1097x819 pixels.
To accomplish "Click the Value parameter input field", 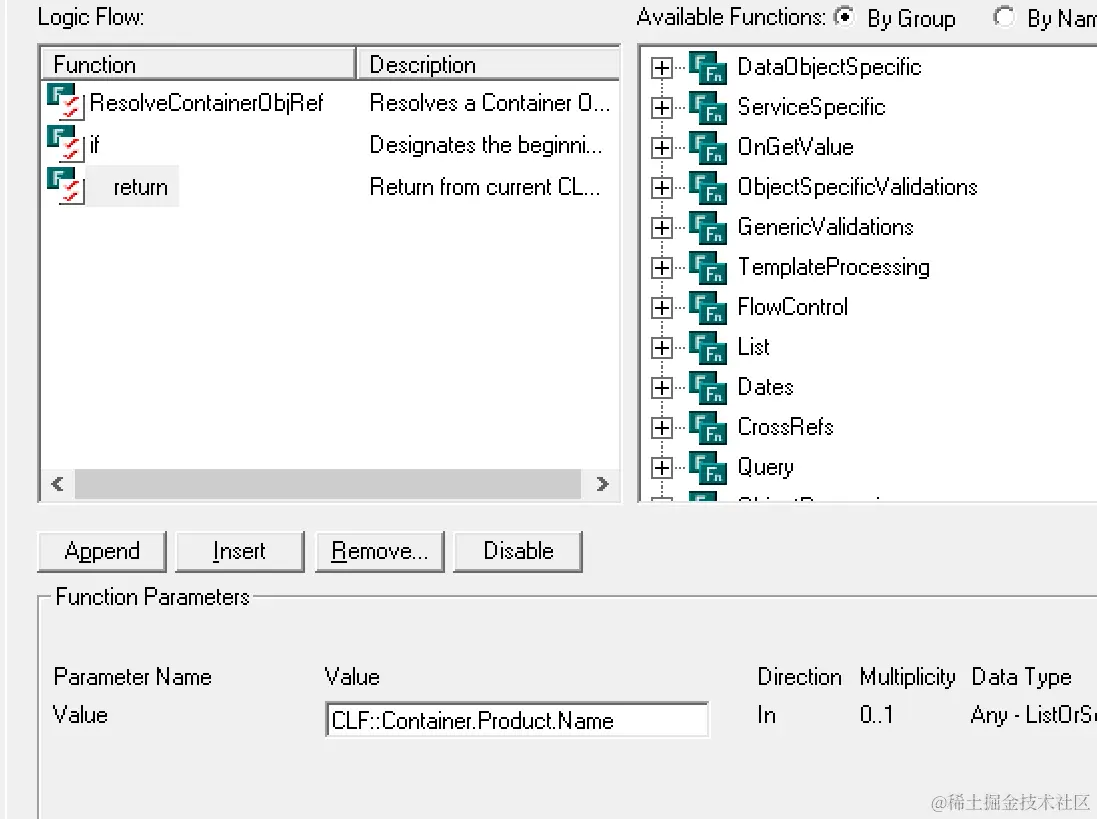I will (x=517, y=721).
